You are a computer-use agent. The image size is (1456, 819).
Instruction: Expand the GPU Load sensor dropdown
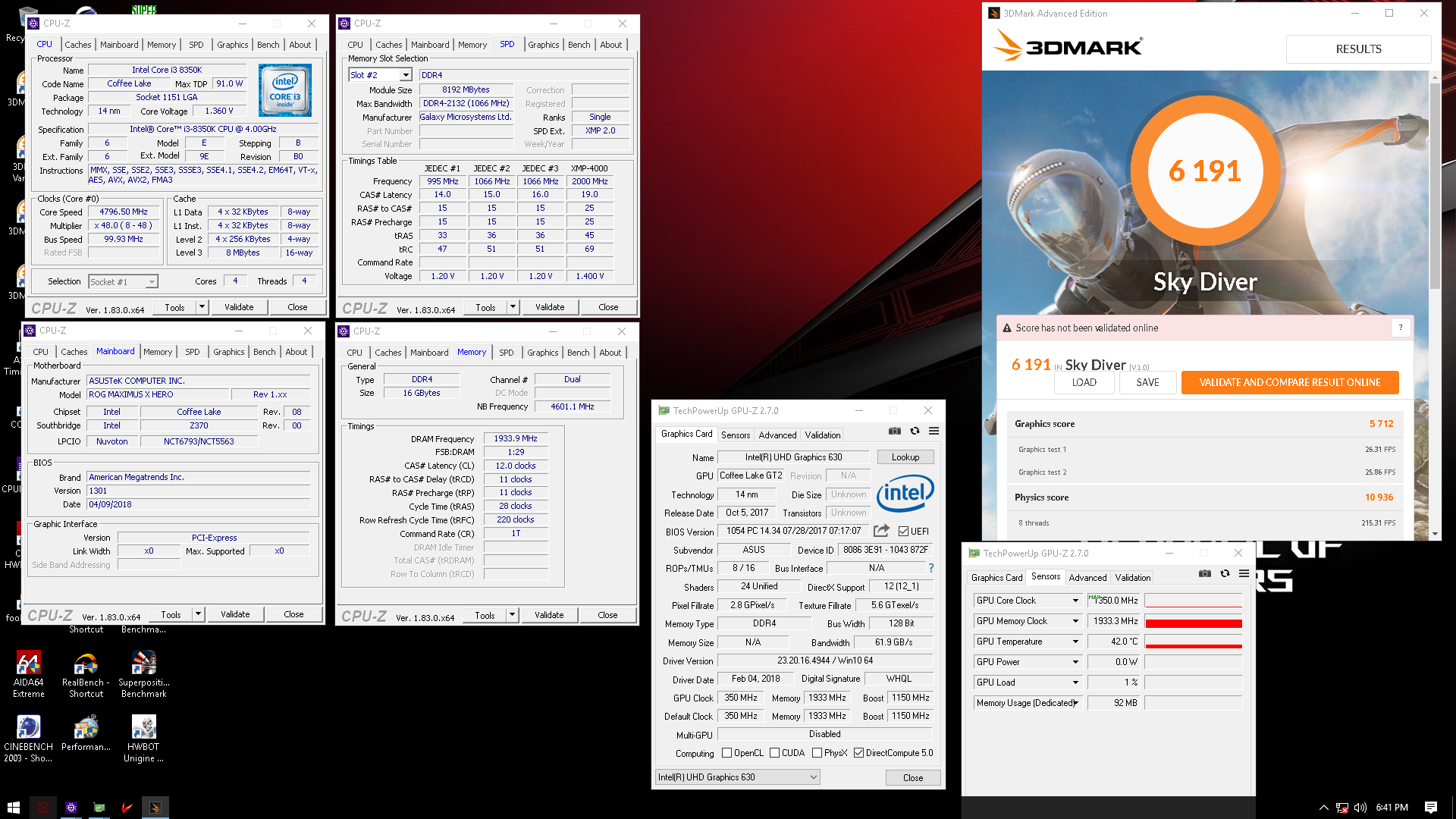pyautogui.click(x=1075, y=682)
